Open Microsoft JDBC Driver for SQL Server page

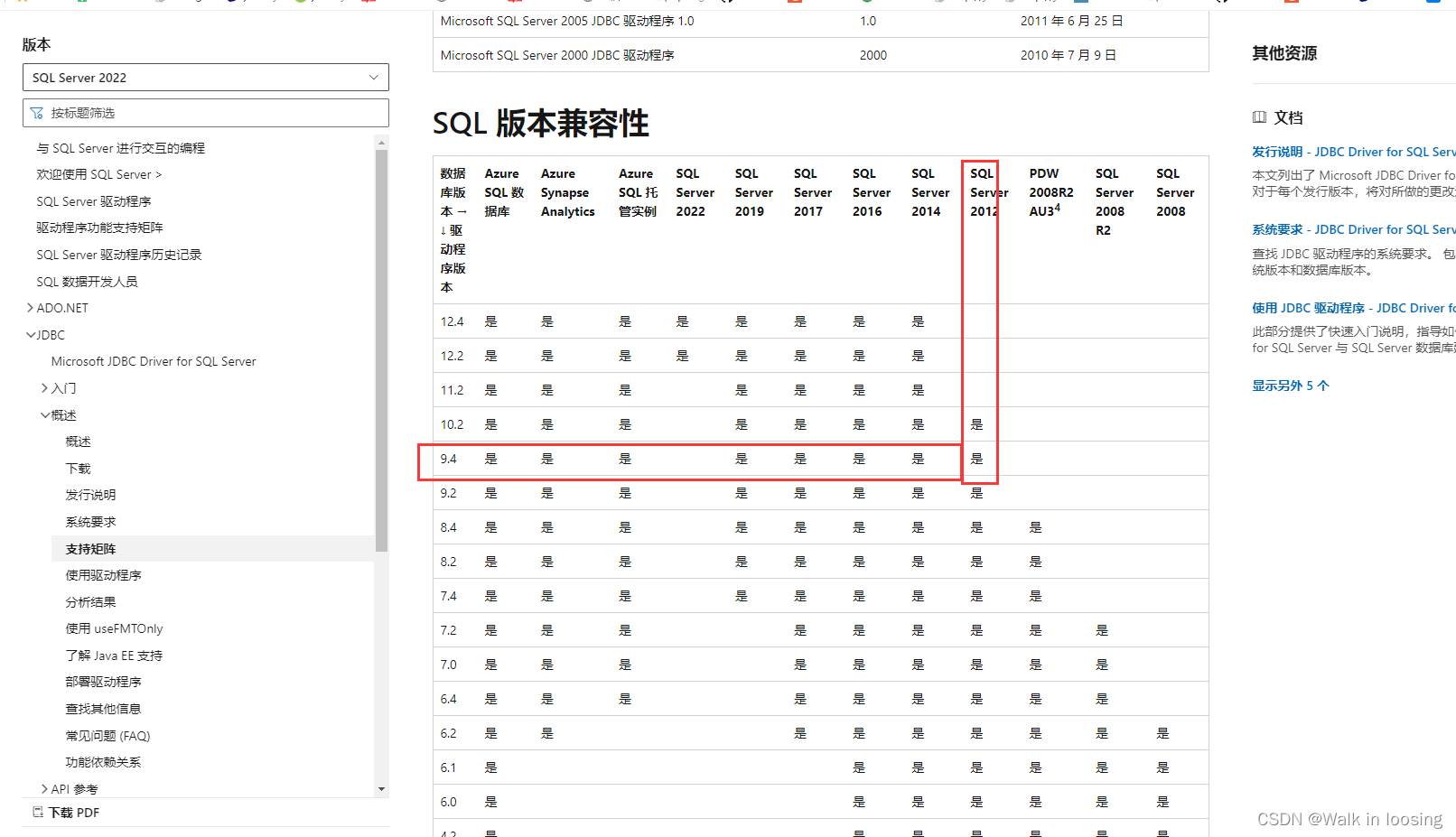154,361
